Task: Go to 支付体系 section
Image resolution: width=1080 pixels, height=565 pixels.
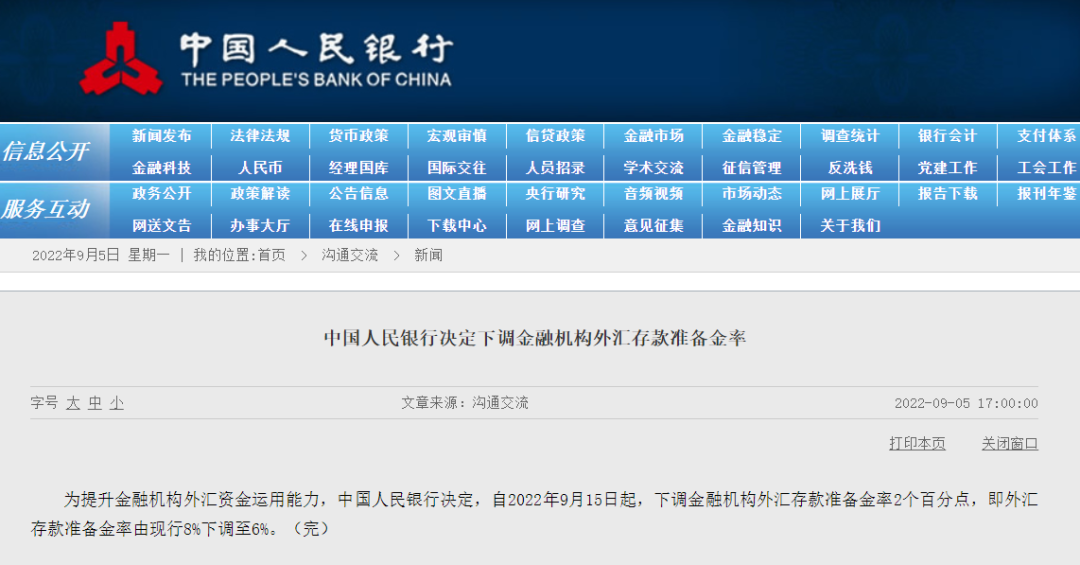Action: pos(1047,136)
